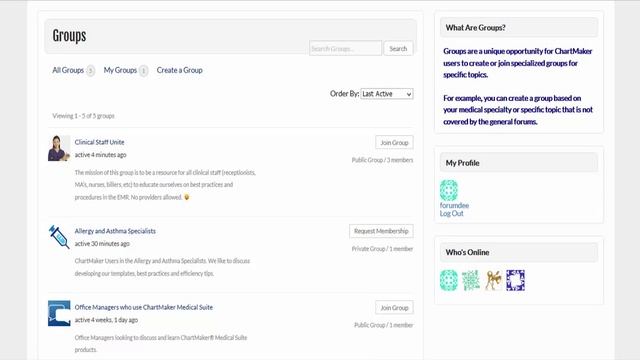Open the Order By dropdown

(387, 94)
